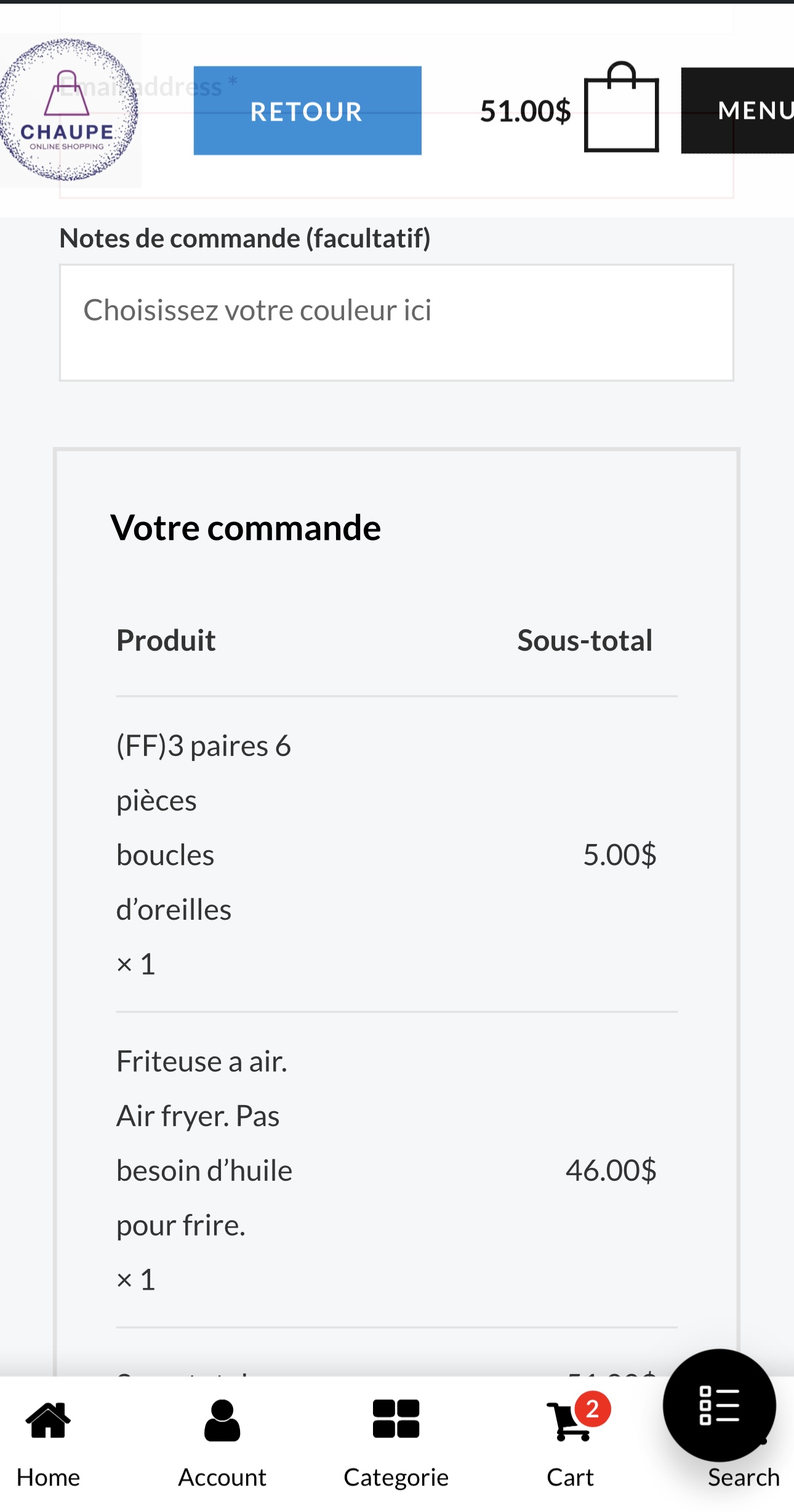
Task: Select the Search tab label
Action: coord(744,1478)
